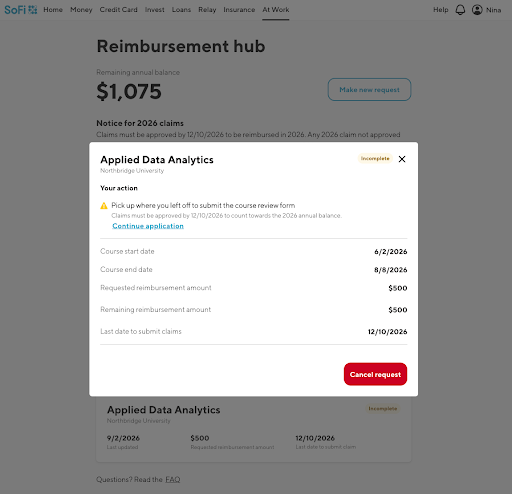Click the SoFi logo

[x=21, y=10]
